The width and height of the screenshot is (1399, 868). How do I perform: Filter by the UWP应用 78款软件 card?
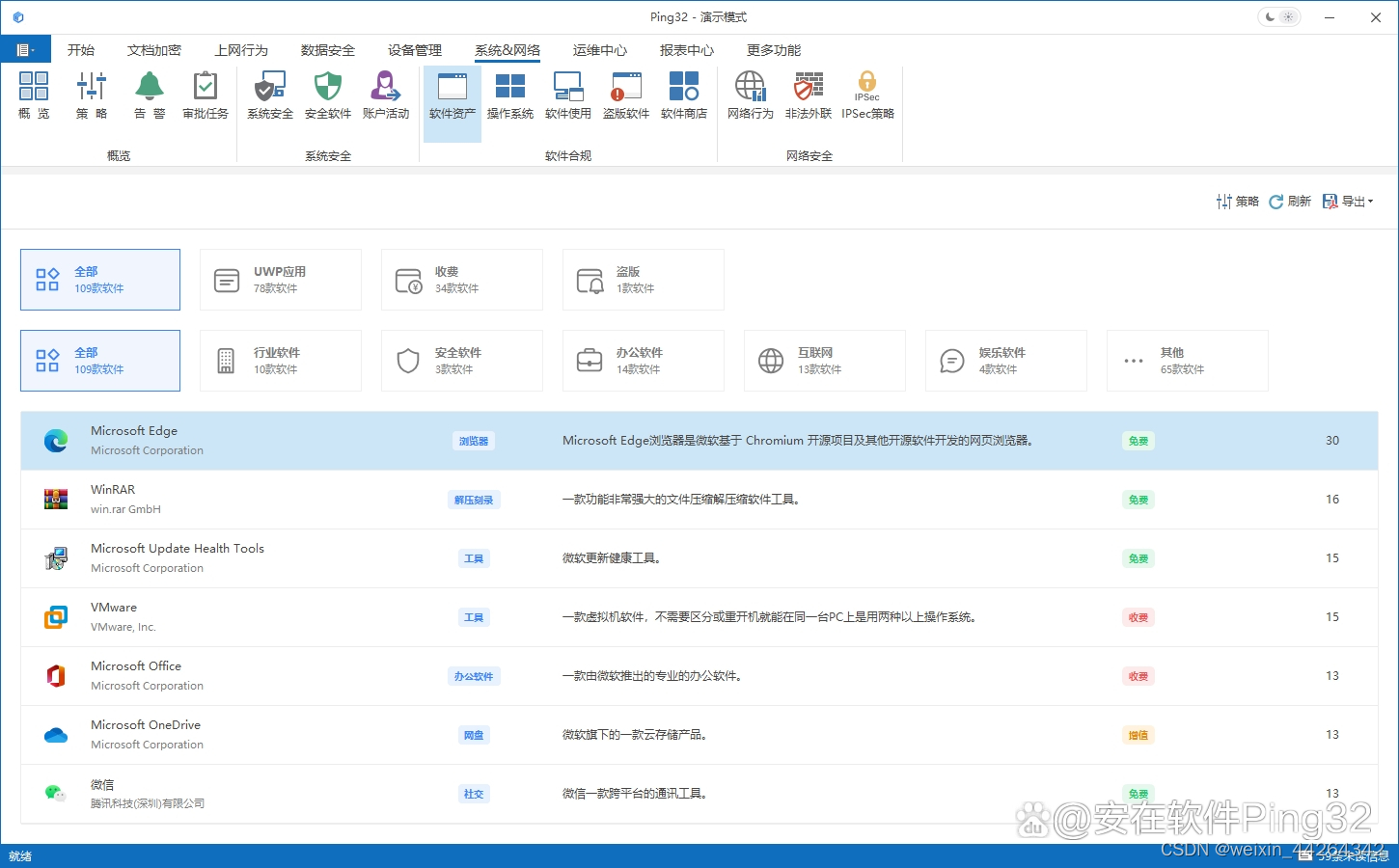(281, 280)
